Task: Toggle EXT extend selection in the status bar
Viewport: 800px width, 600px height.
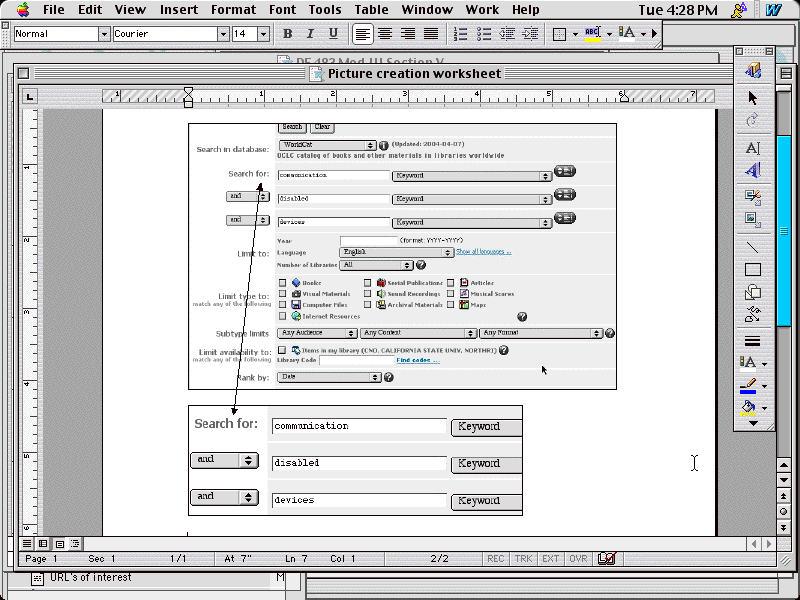Action: (551, 559)
